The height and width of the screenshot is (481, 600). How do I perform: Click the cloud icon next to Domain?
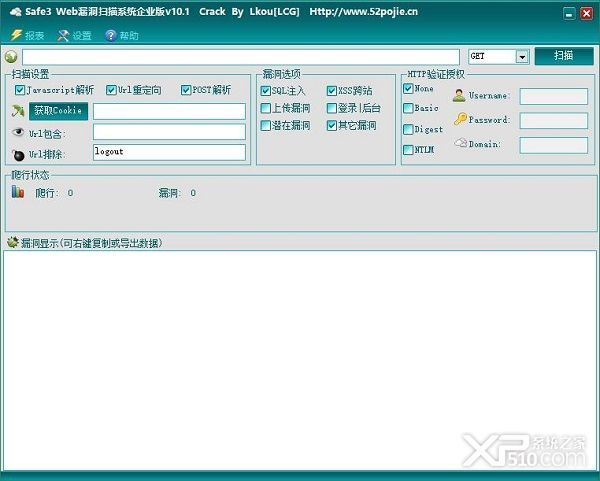tap(460, 143)
